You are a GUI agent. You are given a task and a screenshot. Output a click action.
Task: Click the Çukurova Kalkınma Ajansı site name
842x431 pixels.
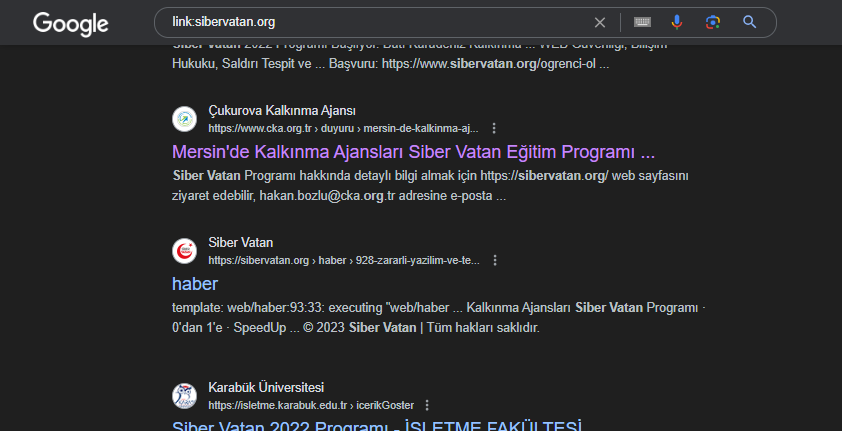click(281, 111)
